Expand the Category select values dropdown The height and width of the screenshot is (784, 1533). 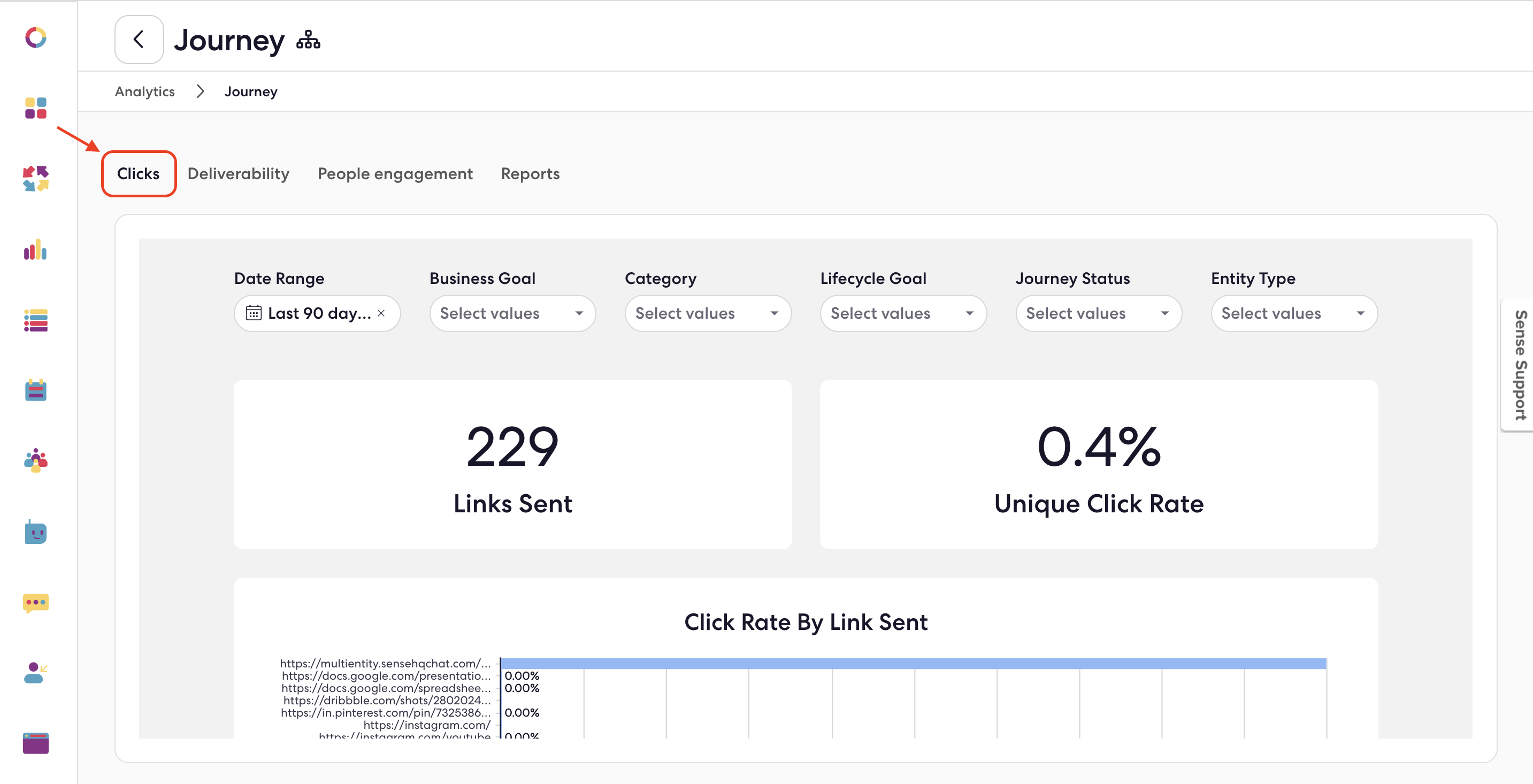click(x=708, y=313)
